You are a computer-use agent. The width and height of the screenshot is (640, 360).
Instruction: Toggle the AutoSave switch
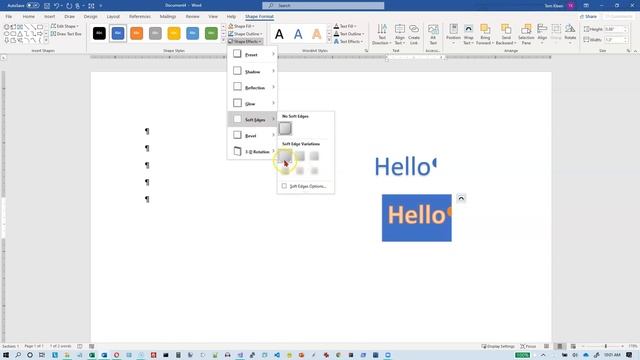[33, 6]
